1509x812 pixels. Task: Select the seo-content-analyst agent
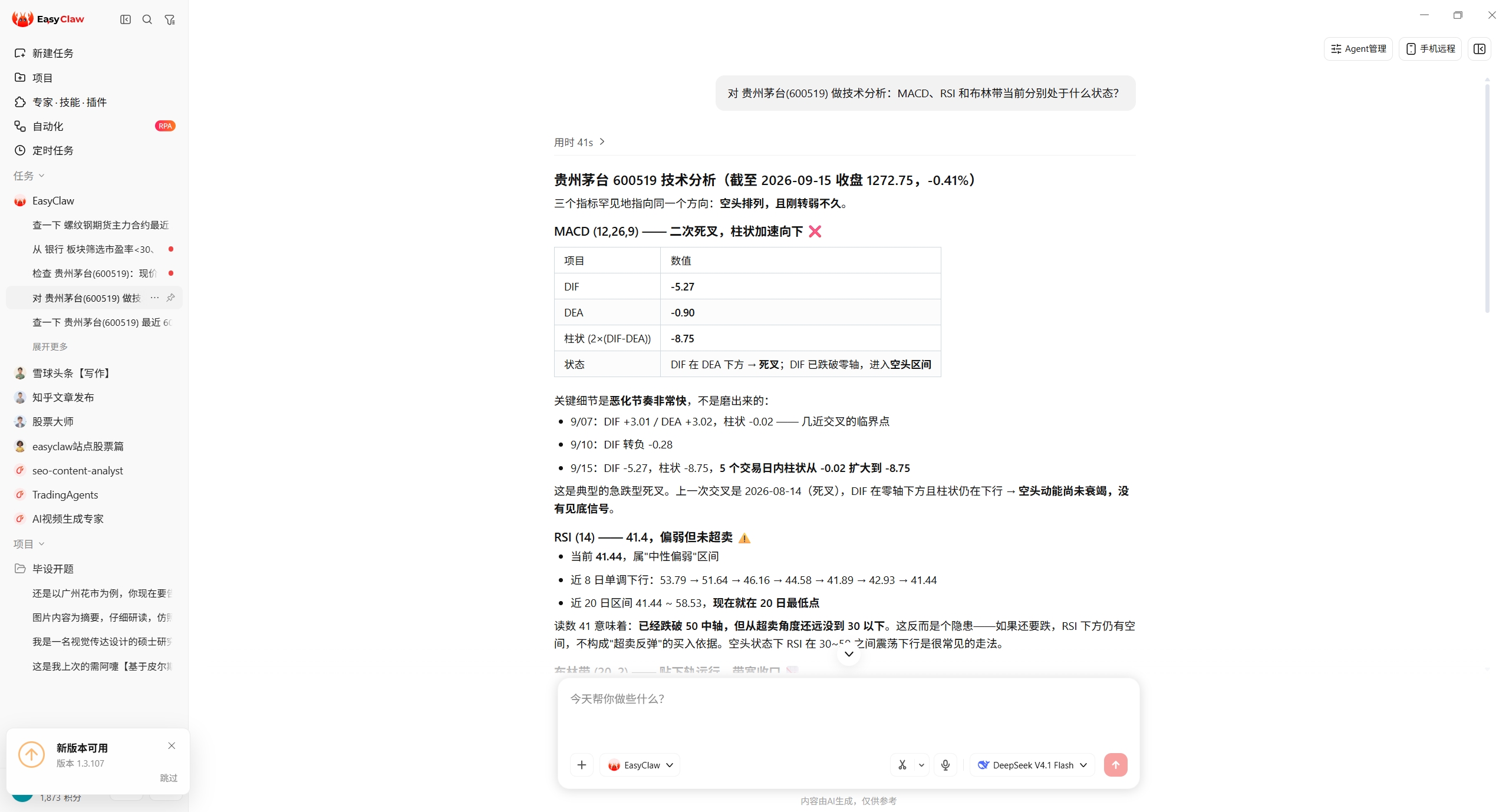[x=94, y=470]
